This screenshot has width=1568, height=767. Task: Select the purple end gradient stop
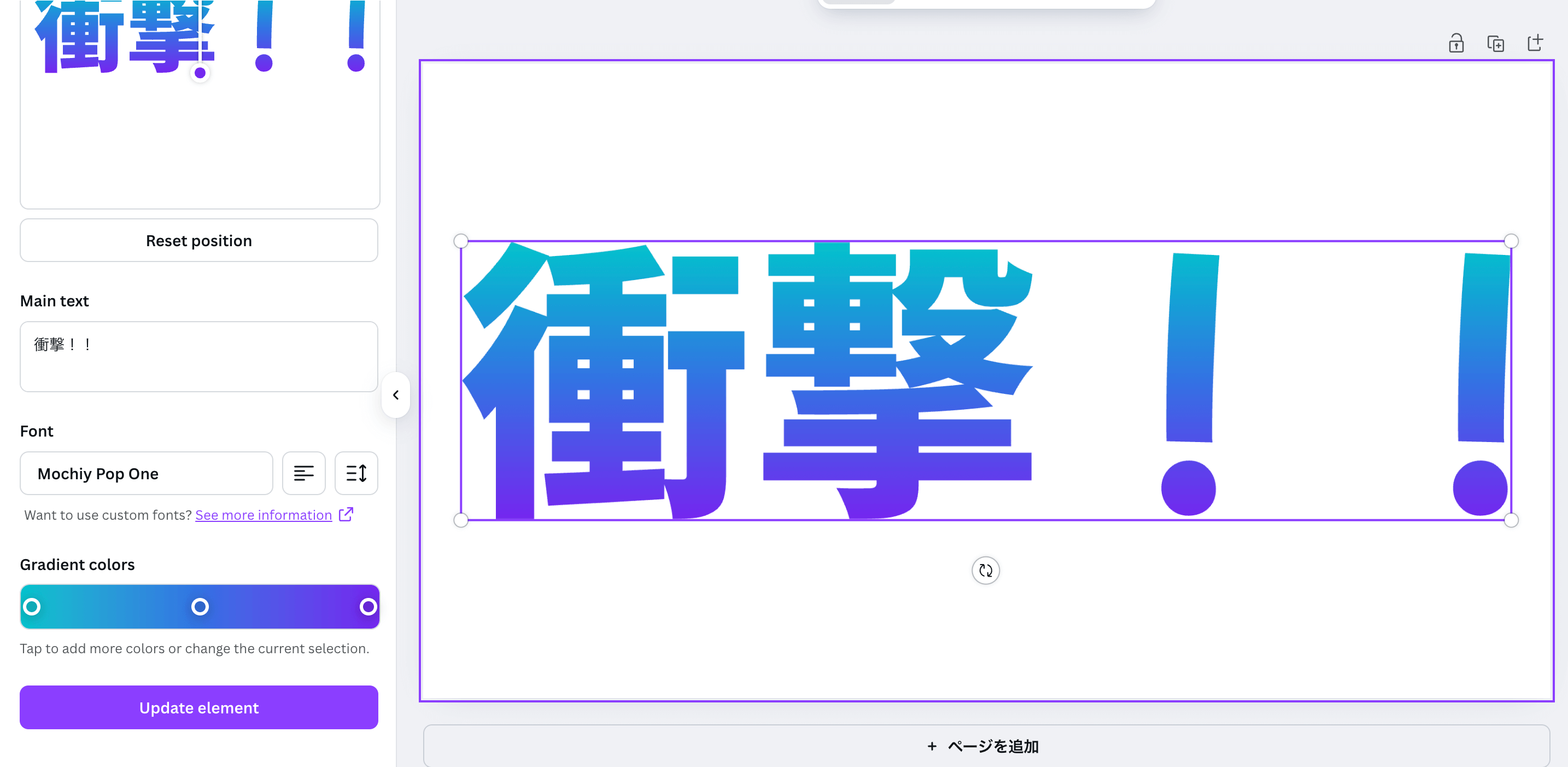click(x=367, y=606)
